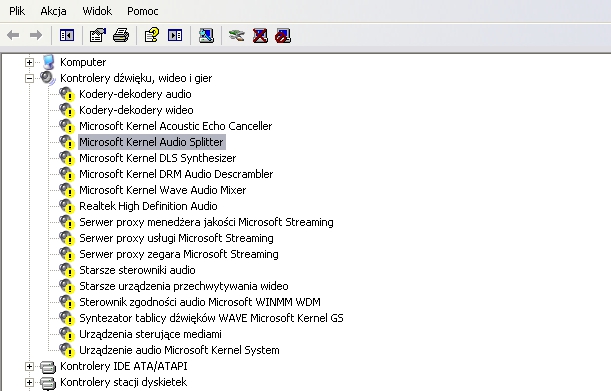
Task: Select Urządzenie audio Microsoft Kernel System
Action: click(179, 350)
